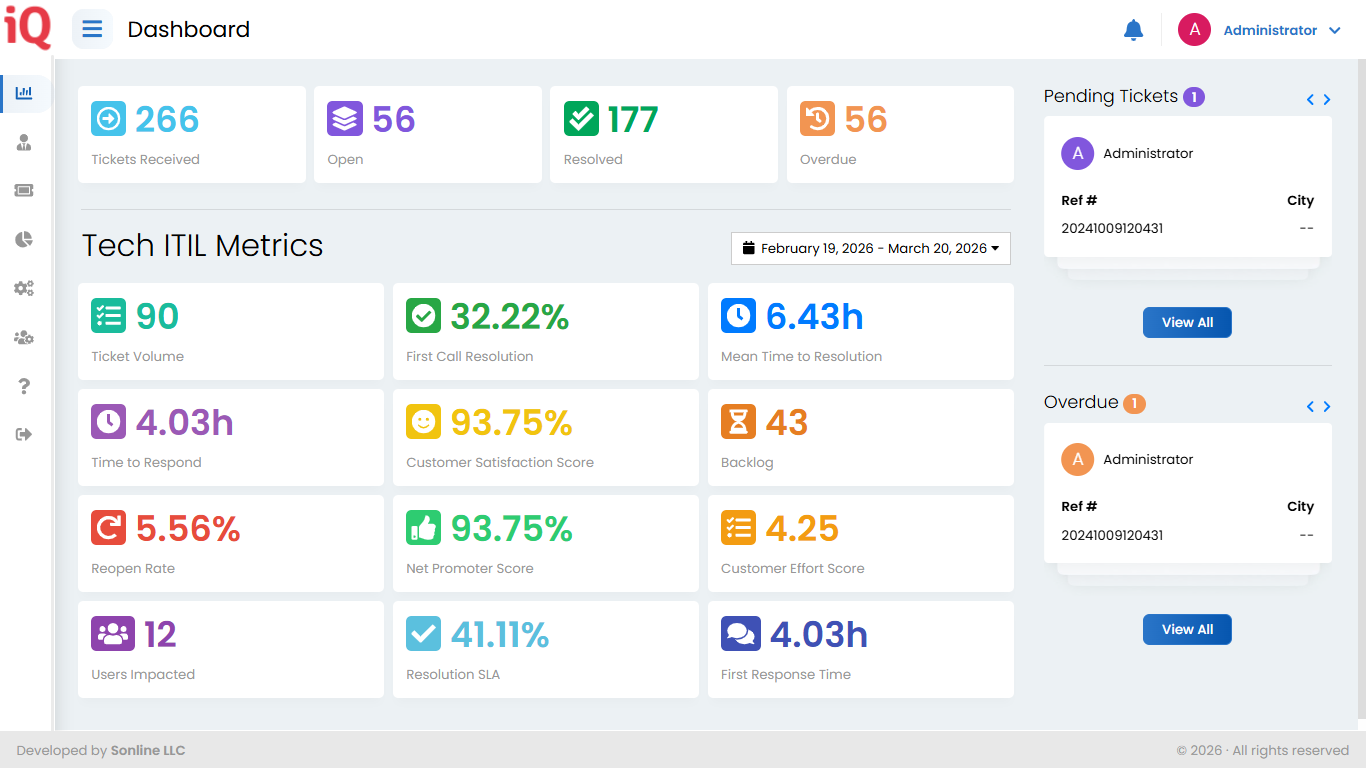Open the tickets icon in sidebar
1366x768 pixels.
coord(24,191)
